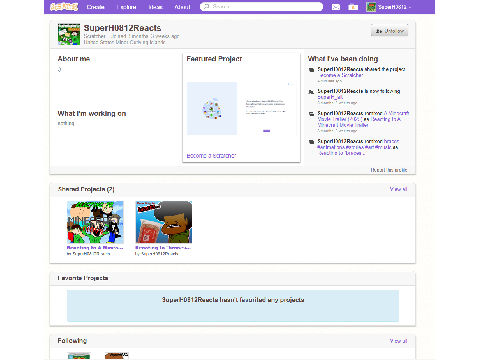Open the About menu item
The image size is (480, 360).
pyautogui.click(x=182, y=7)
